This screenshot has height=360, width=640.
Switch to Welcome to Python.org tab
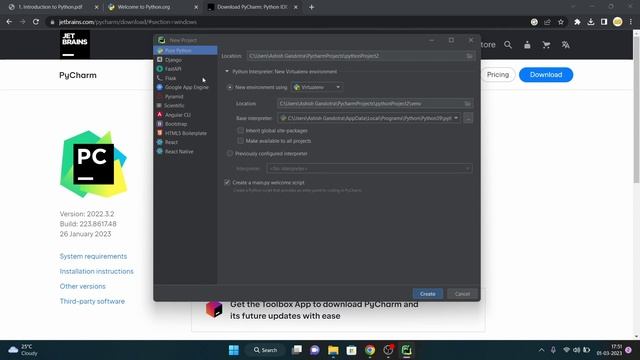152,7
